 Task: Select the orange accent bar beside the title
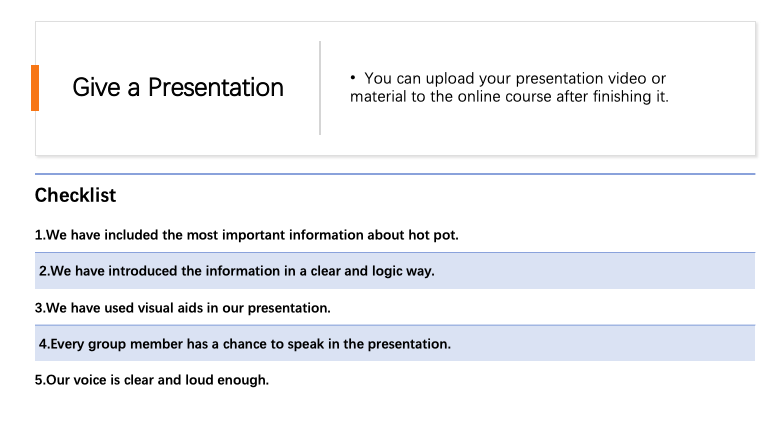coord(35,88)
